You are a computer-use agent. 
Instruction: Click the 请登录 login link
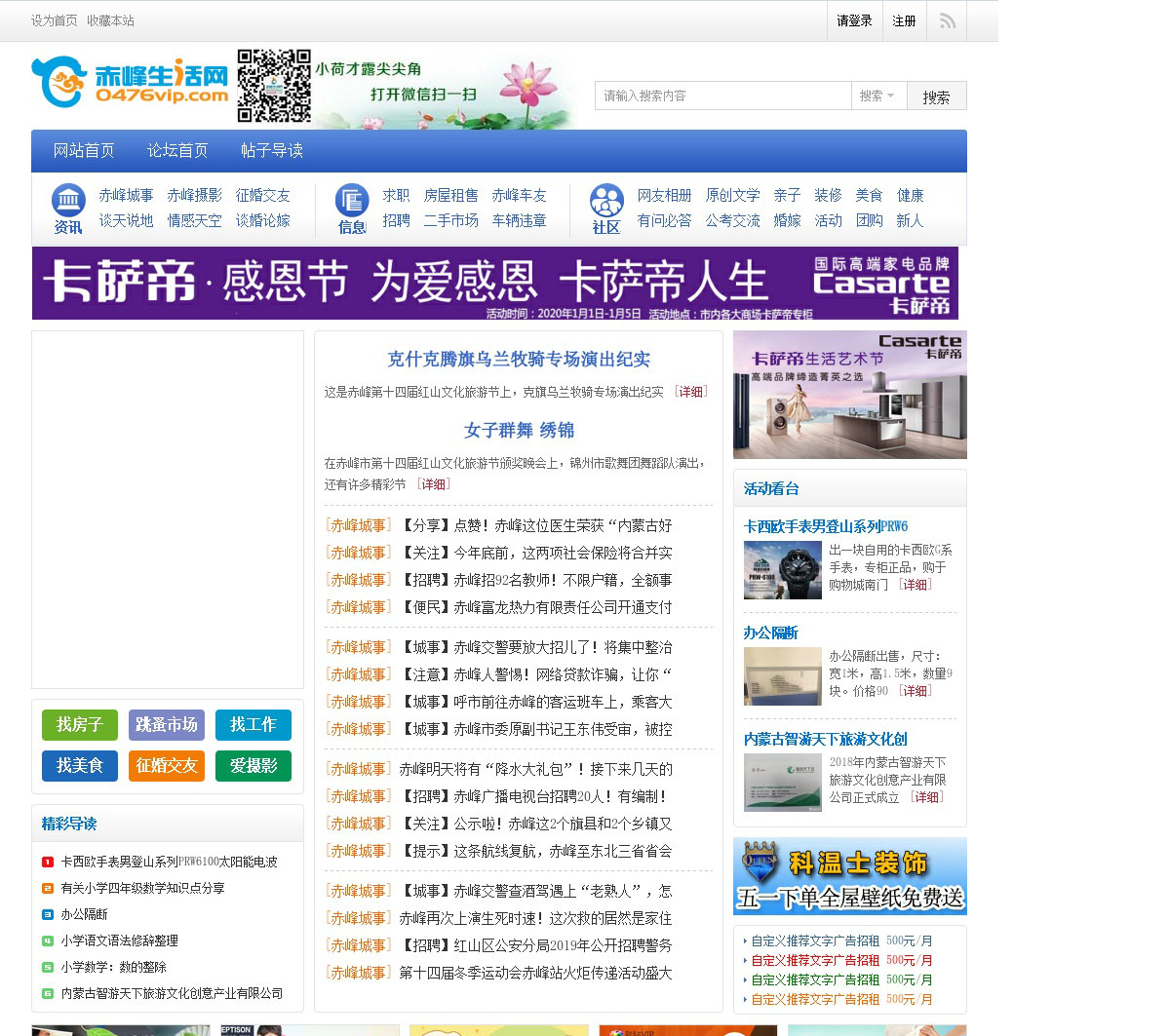coord(854,20)
